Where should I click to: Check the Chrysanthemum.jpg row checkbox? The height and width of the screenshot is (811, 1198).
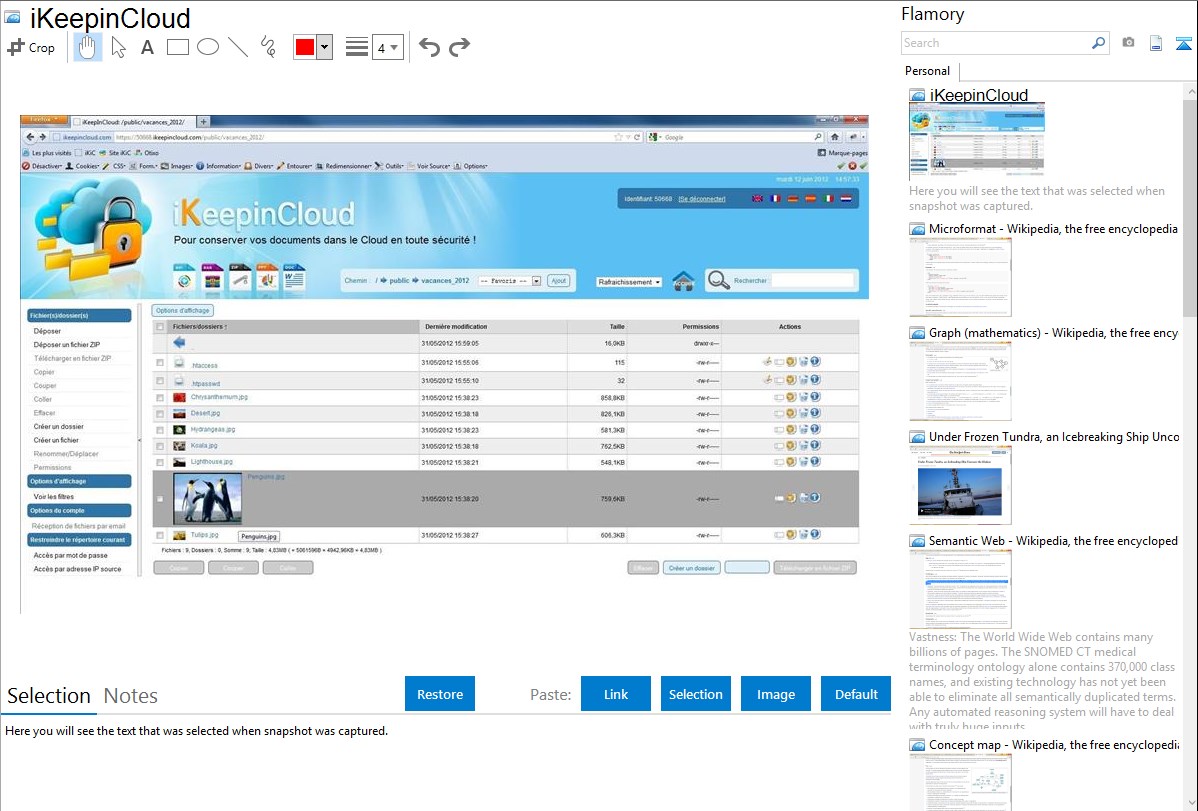160,397
